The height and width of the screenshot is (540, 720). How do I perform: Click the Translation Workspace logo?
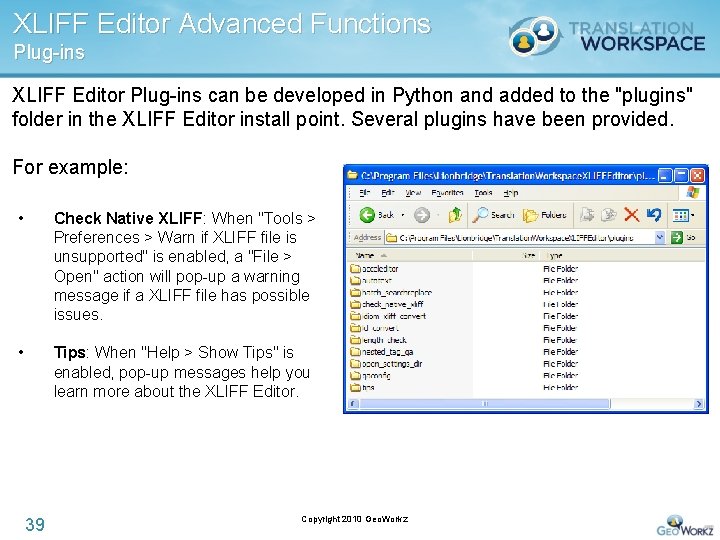tap(606, 37)
